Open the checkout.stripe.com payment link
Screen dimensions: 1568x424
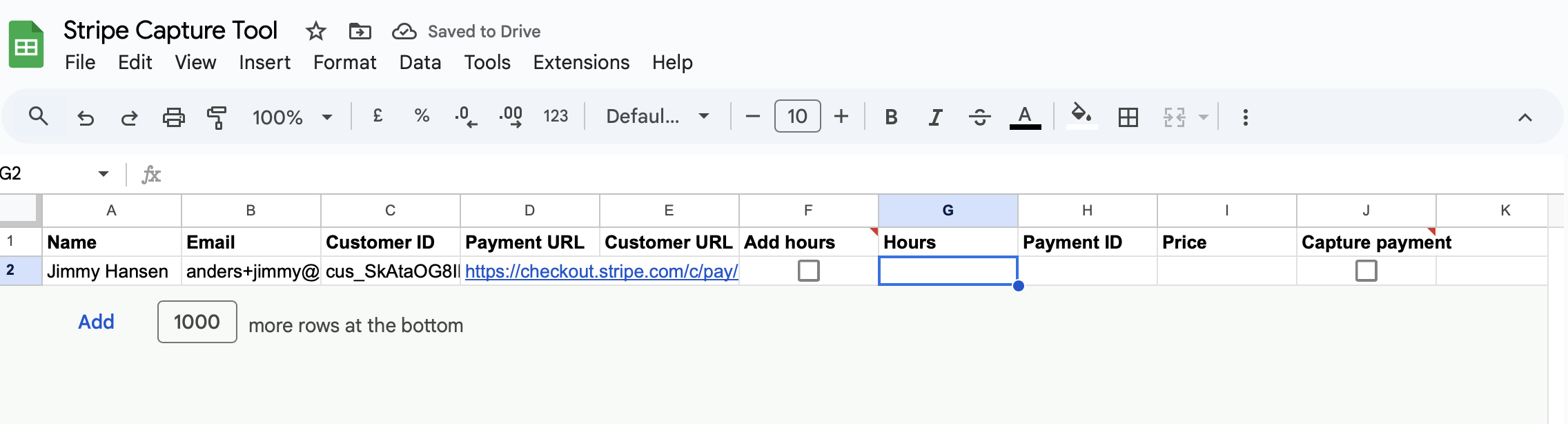(x=601, y=271)
